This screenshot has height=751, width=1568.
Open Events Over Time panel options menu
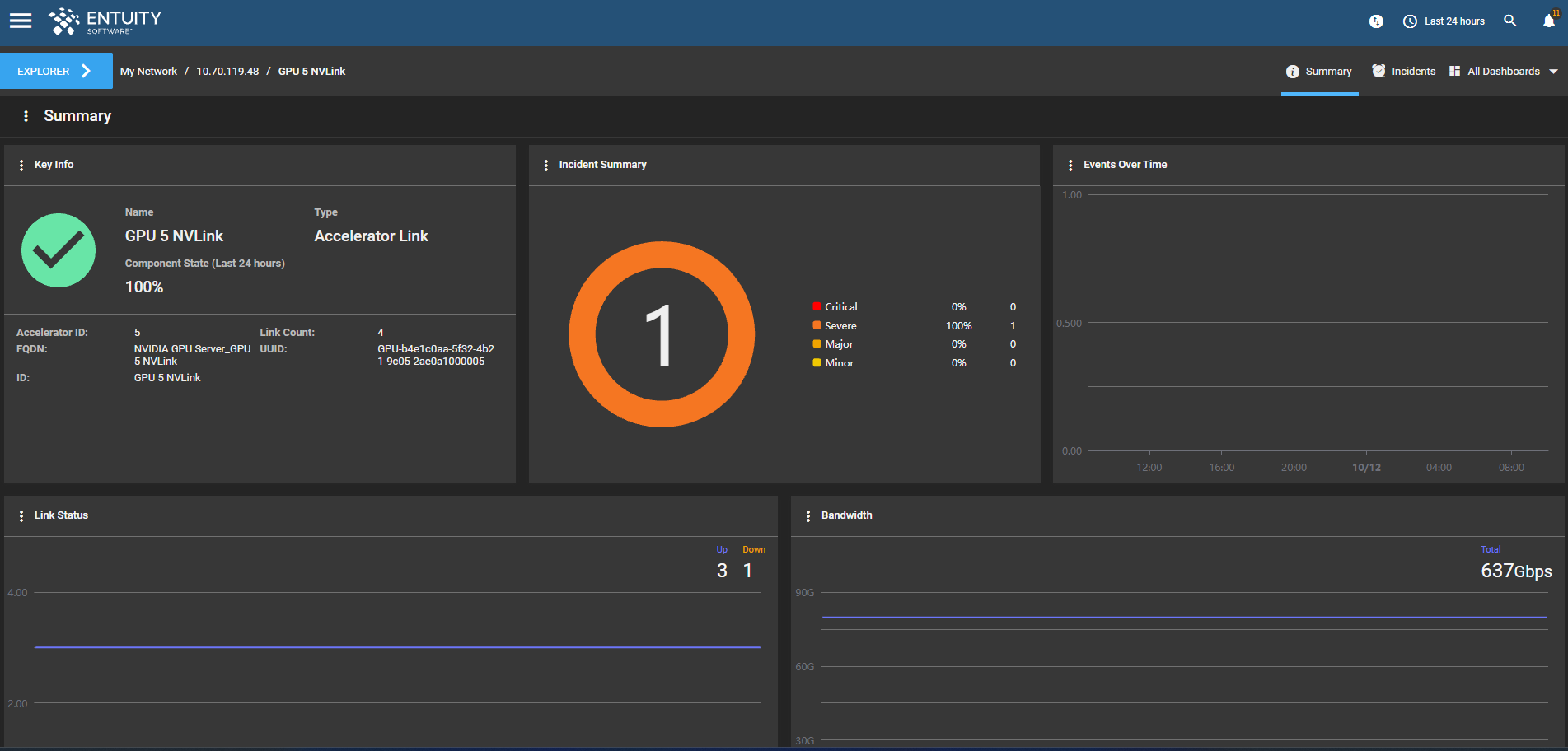click(x=1070, y=166)
